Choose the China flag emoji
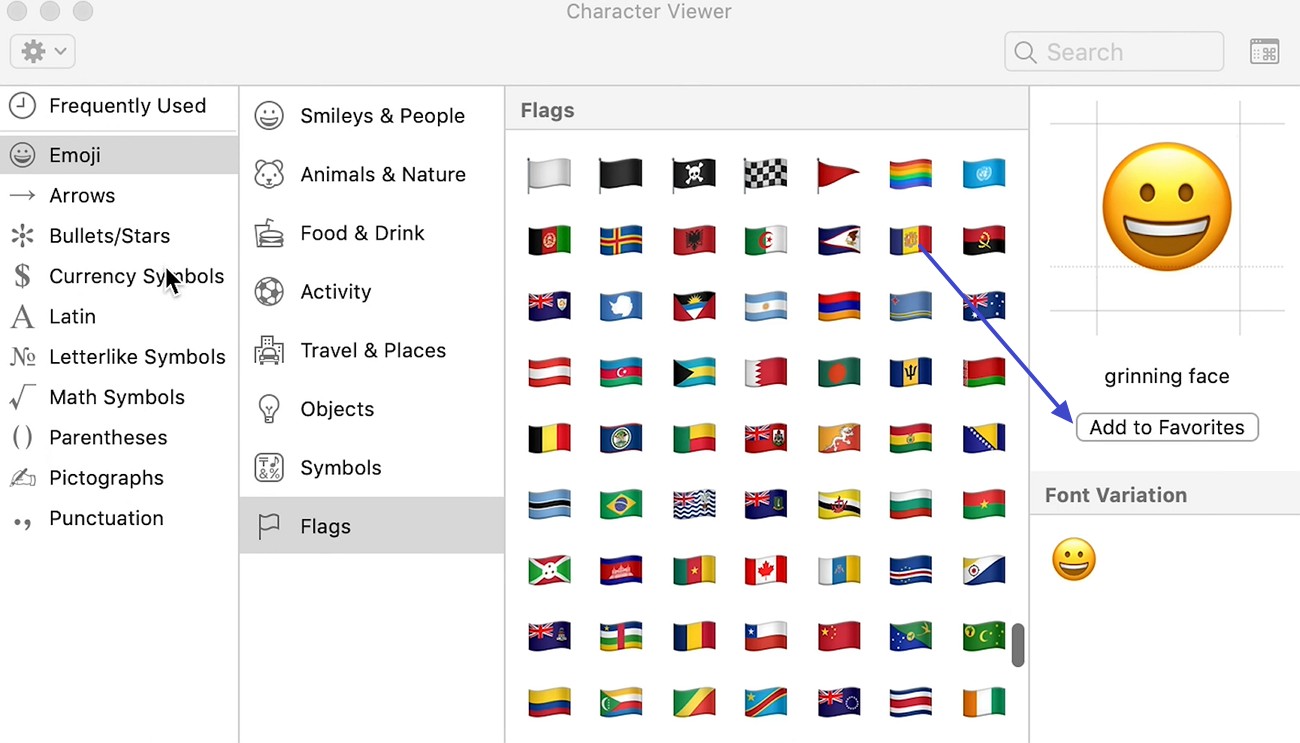This screenshot has width=1300, height=743. 838,636
